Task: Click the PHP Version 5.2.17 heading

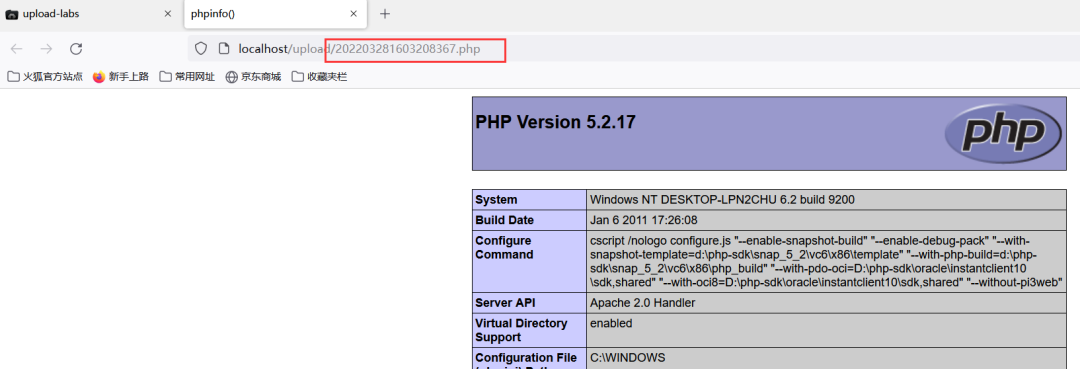Action: click(x=555, y=123)
